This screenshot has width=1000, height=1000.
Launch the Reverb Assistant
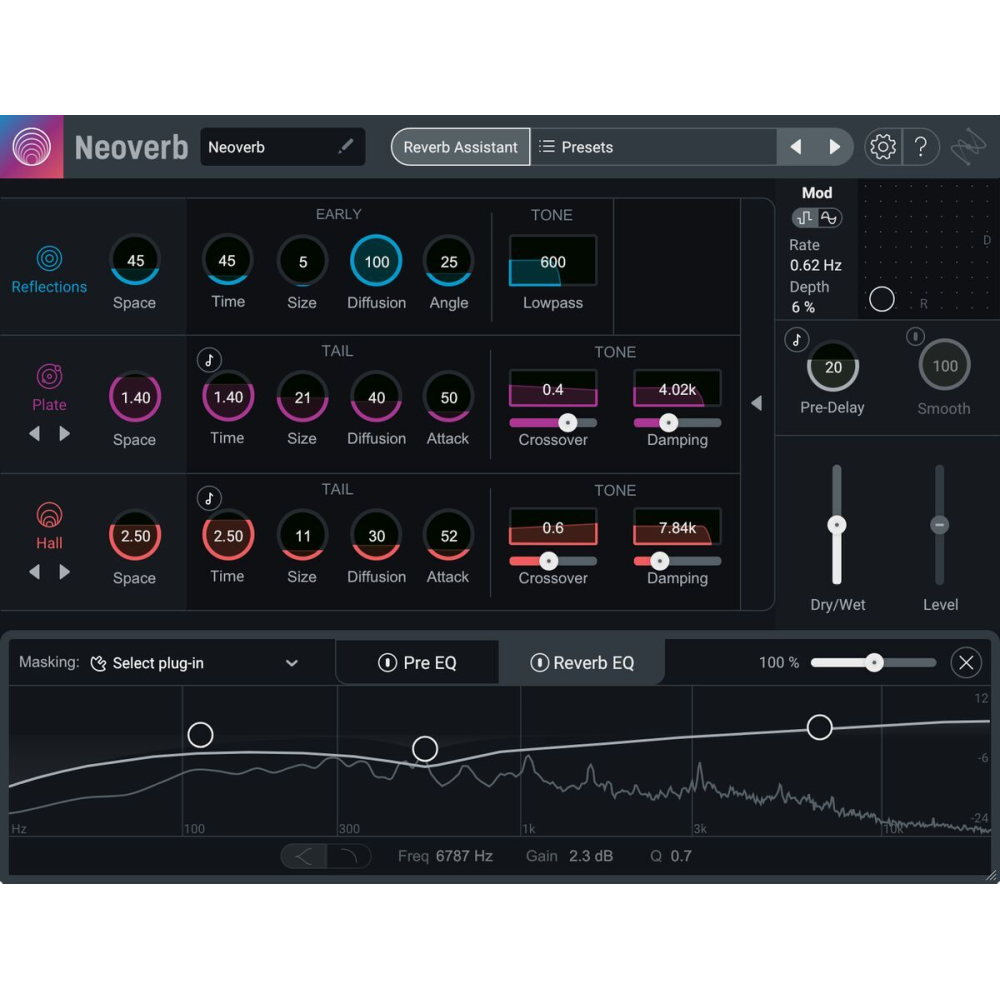pyautogui.click(x=460, y=146)
